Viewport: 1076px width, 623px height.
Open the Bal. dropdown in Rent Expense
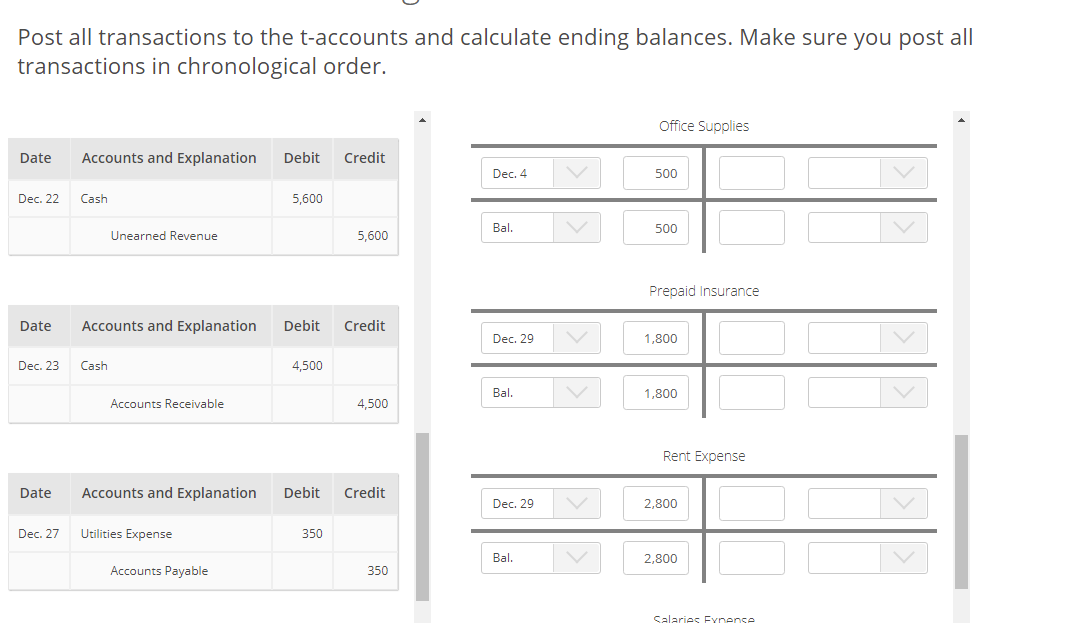(x=540, y=557)
